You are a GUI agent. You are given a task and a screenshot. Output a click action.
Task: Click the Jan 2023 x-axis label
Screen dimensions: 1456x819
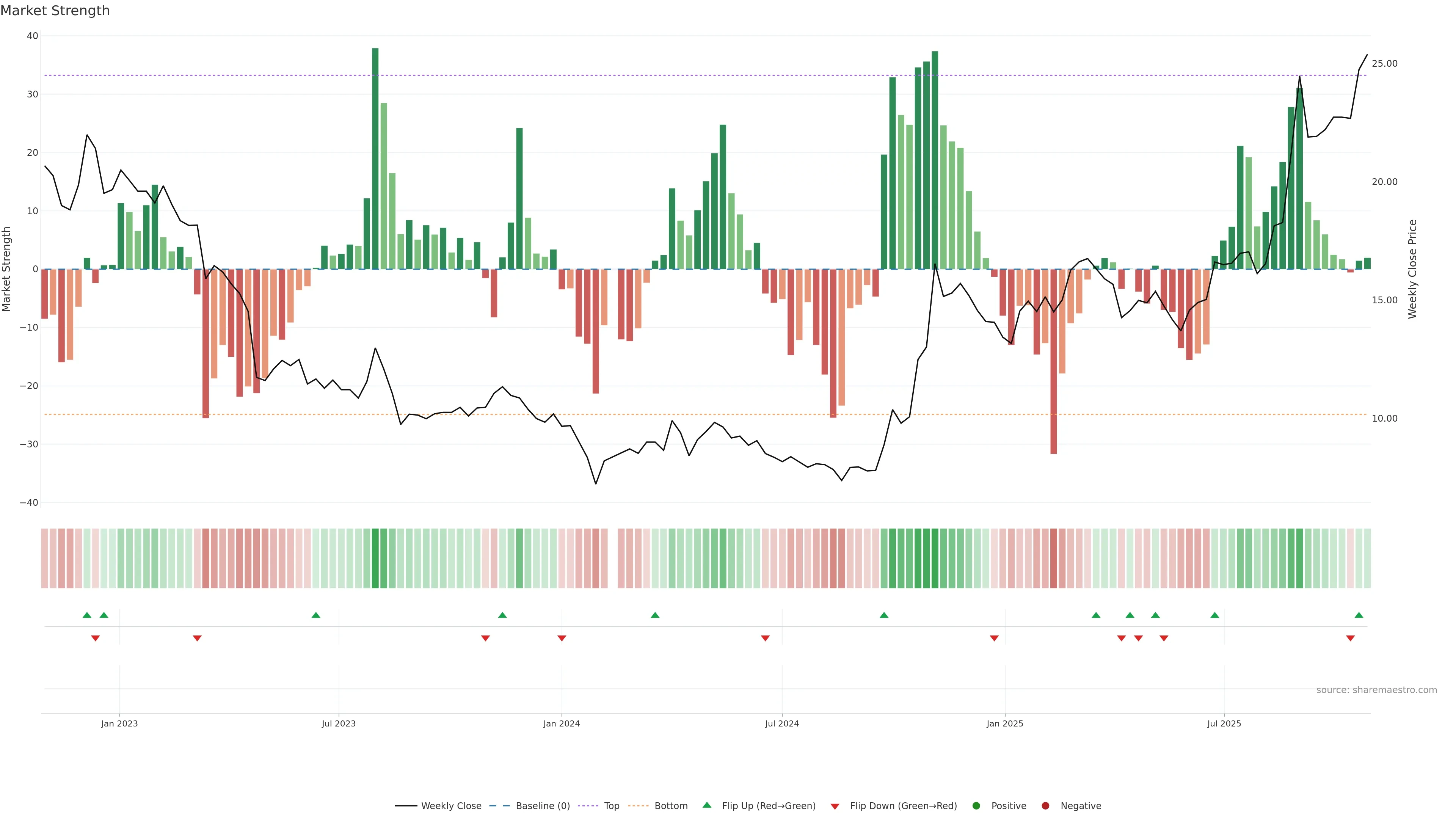coord(119,723)
